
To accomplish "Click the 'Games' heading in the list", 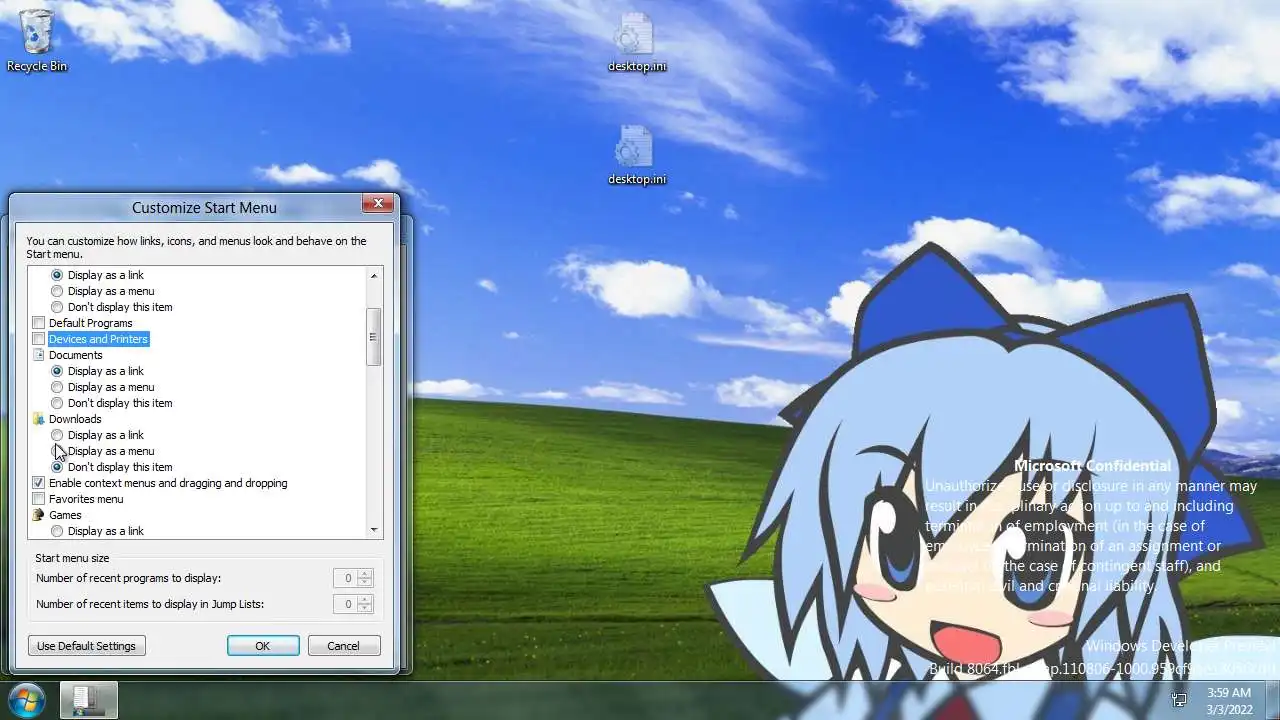I will pyautogui.click(x=65, y=515).
